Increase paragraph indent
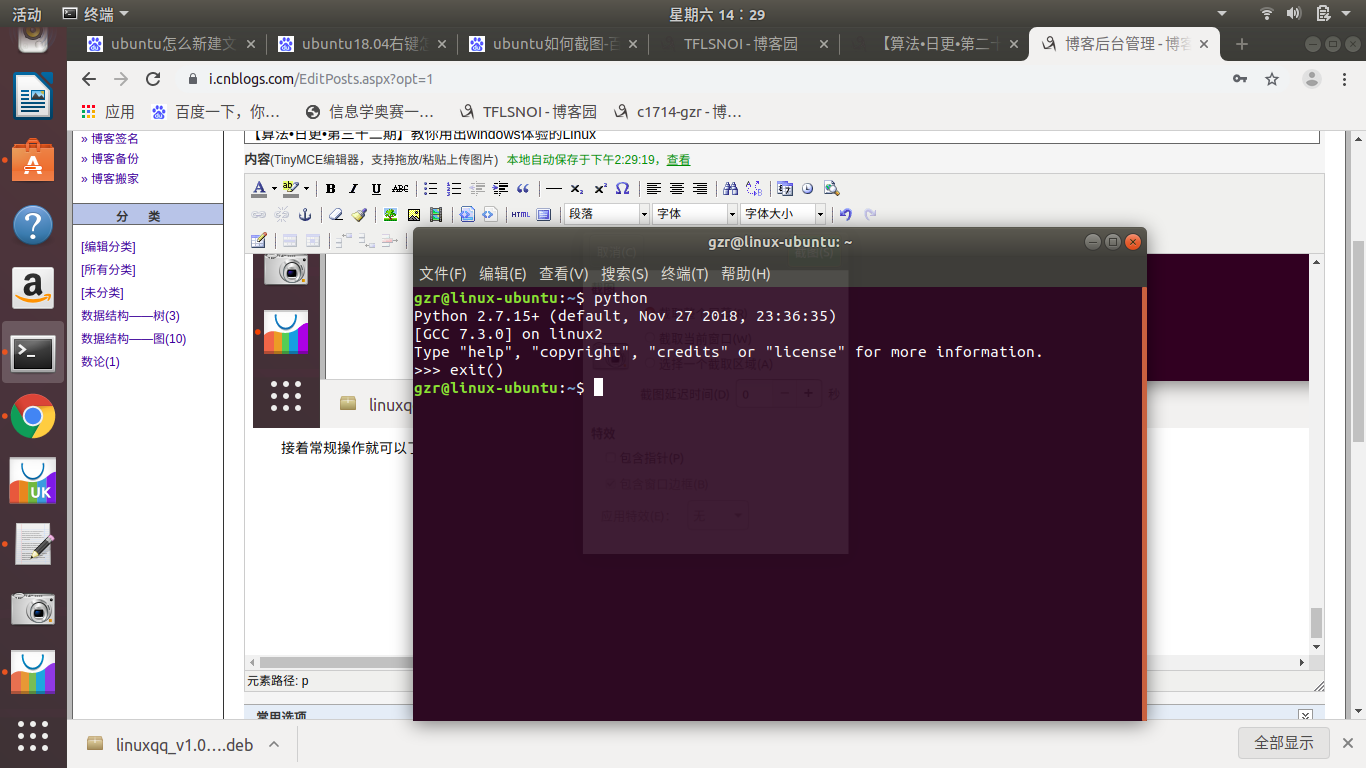 click(500, 189)
